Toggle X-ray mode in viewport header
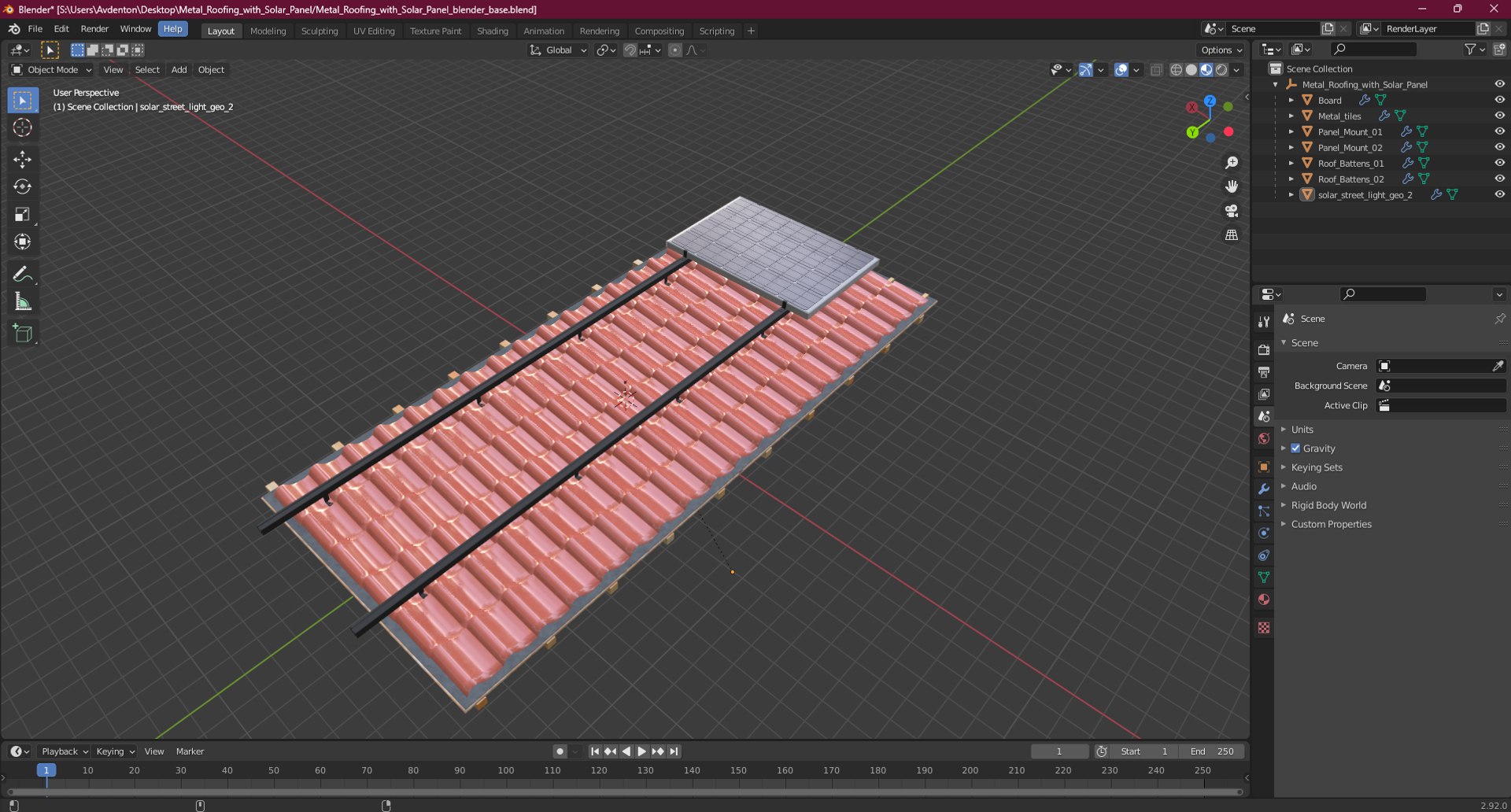Viewport: 1511px width, 812px height. coord(1156,70)
